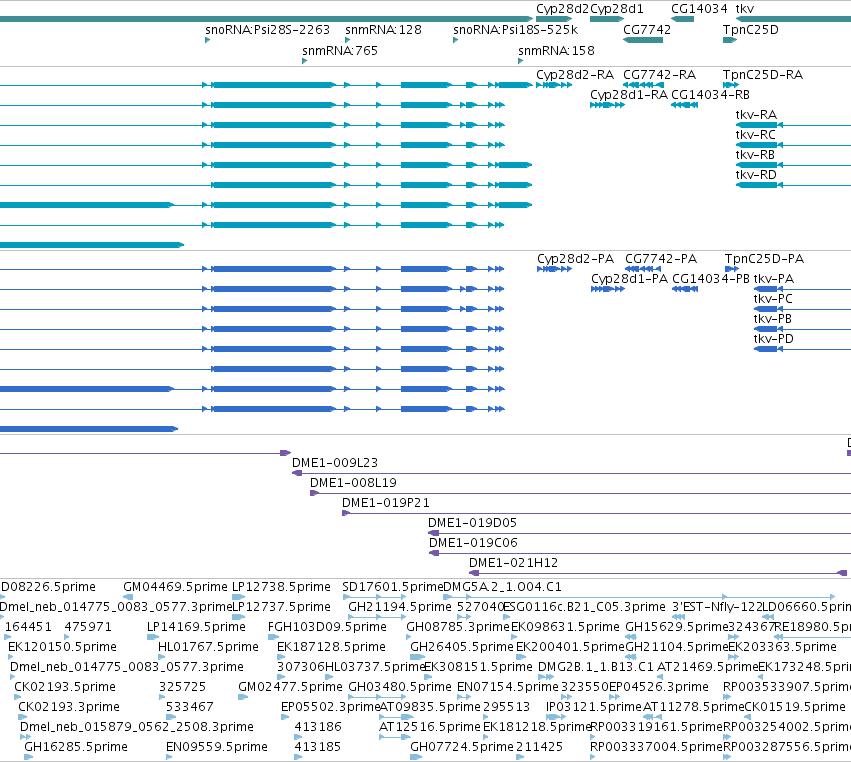Click EST GM04469.5prime
Viewport: 851px width, 762px height.
tap(175, 587)
